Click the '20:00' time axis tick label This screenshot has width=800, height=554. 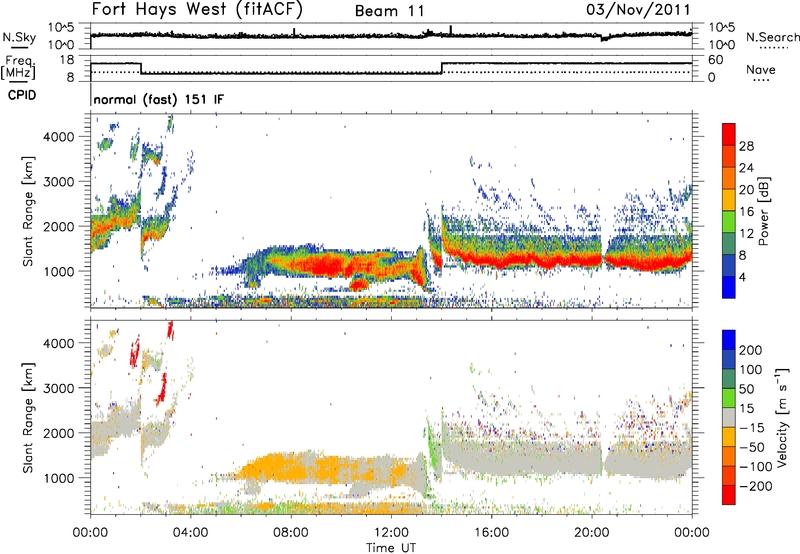pyautogui.click(x=591, y=533)
